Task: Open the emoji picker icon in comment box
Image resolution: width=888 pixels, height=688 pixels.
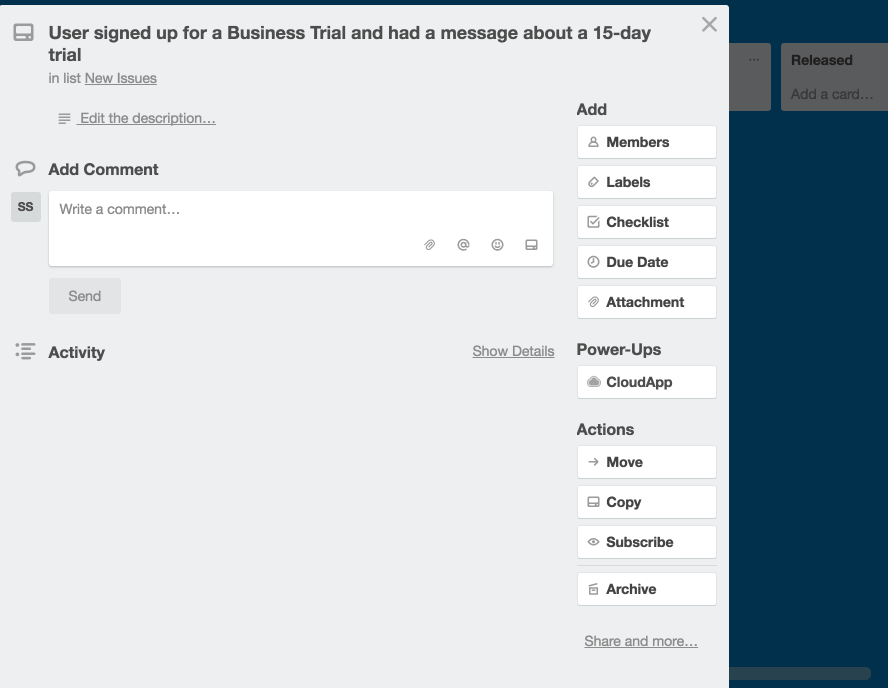Action: (x=497, y=245)
